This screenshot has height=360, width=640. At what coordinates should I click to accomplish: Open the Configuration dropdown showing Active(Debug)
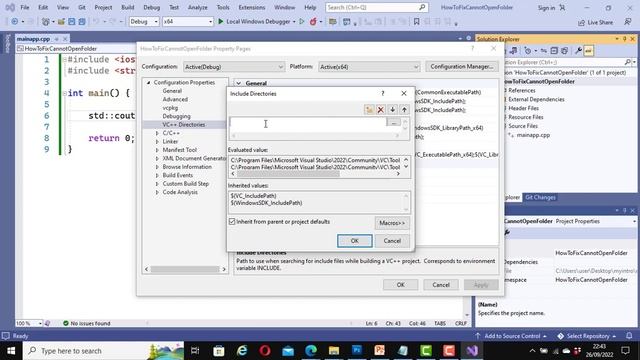233,67
